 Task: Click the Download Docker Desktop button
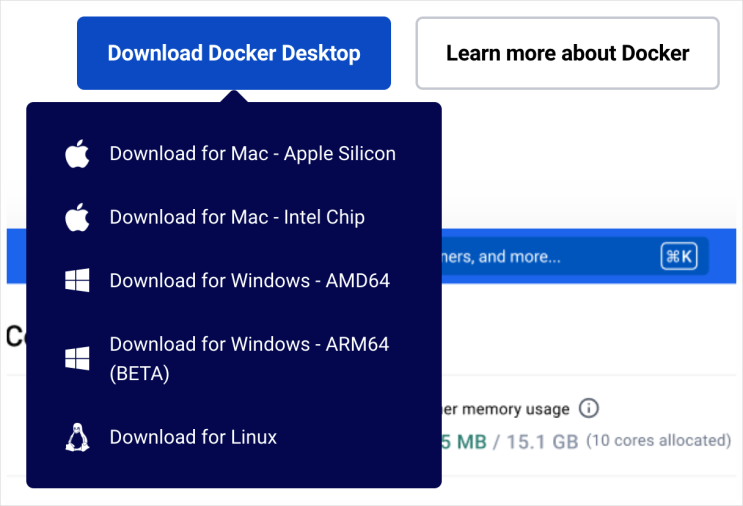coord(234,53)
